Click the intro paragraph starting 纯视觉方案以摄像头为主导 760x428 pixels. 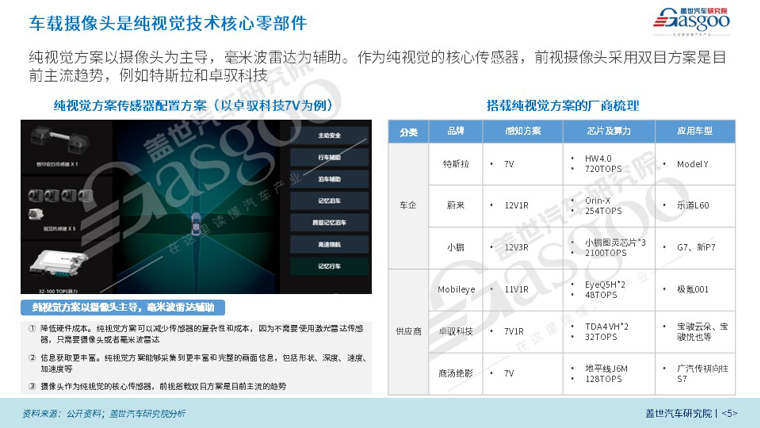click(x=378, y=66)
